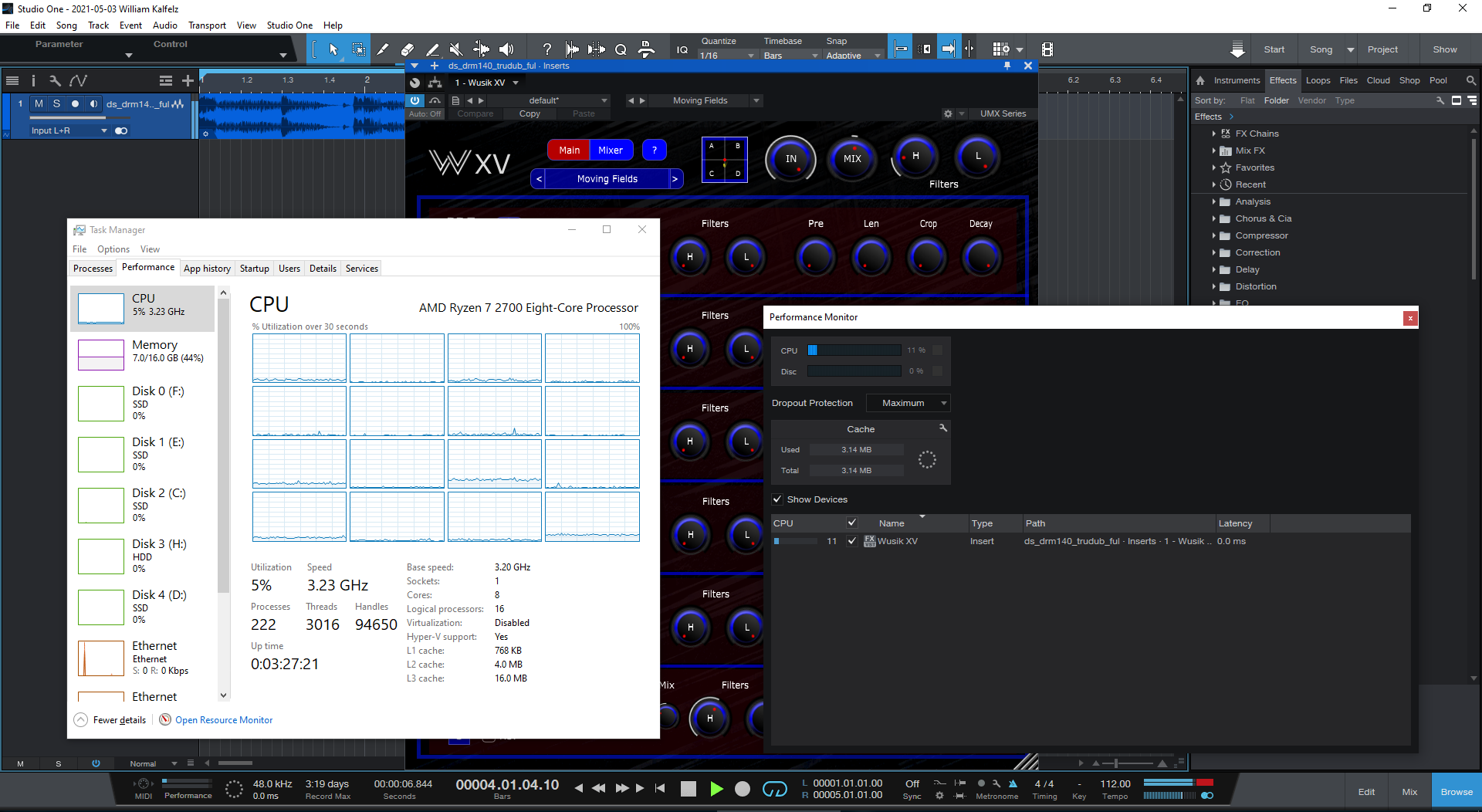
Task: Expand the Compressor folder
Action: tap(1213, 235)
